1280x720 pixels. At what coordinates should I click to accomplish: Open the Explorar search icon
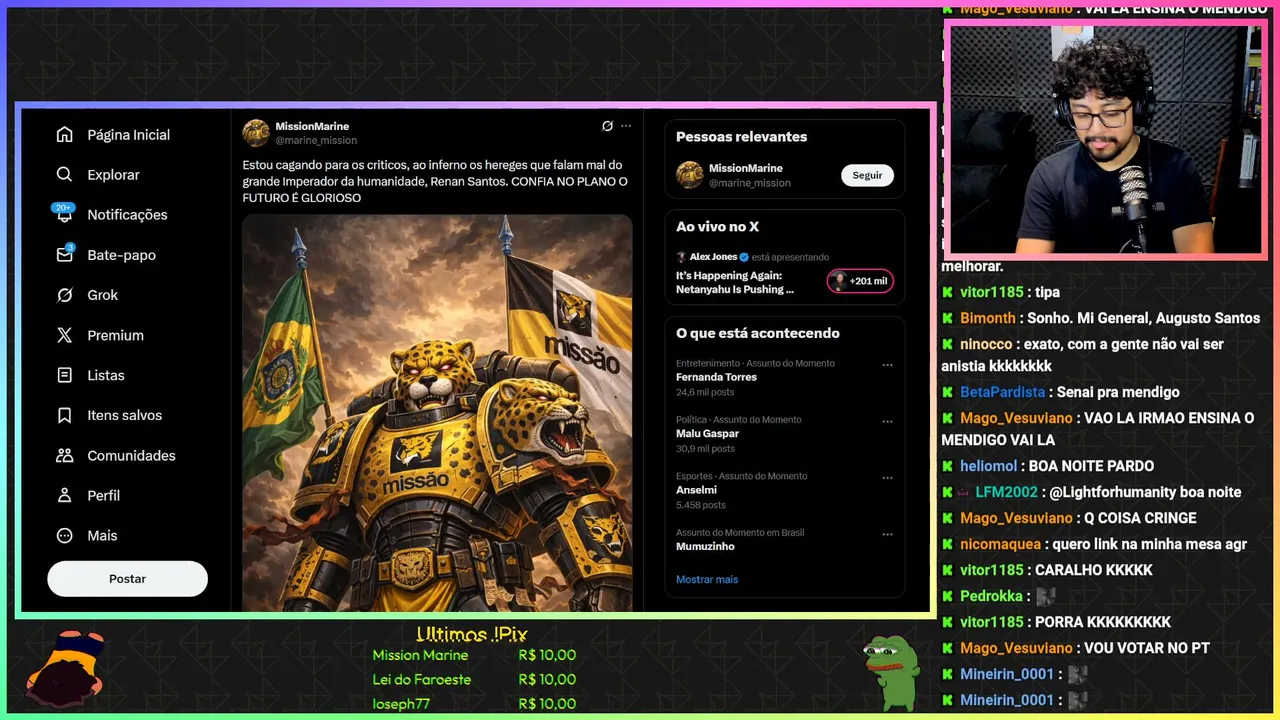[65, 175]
